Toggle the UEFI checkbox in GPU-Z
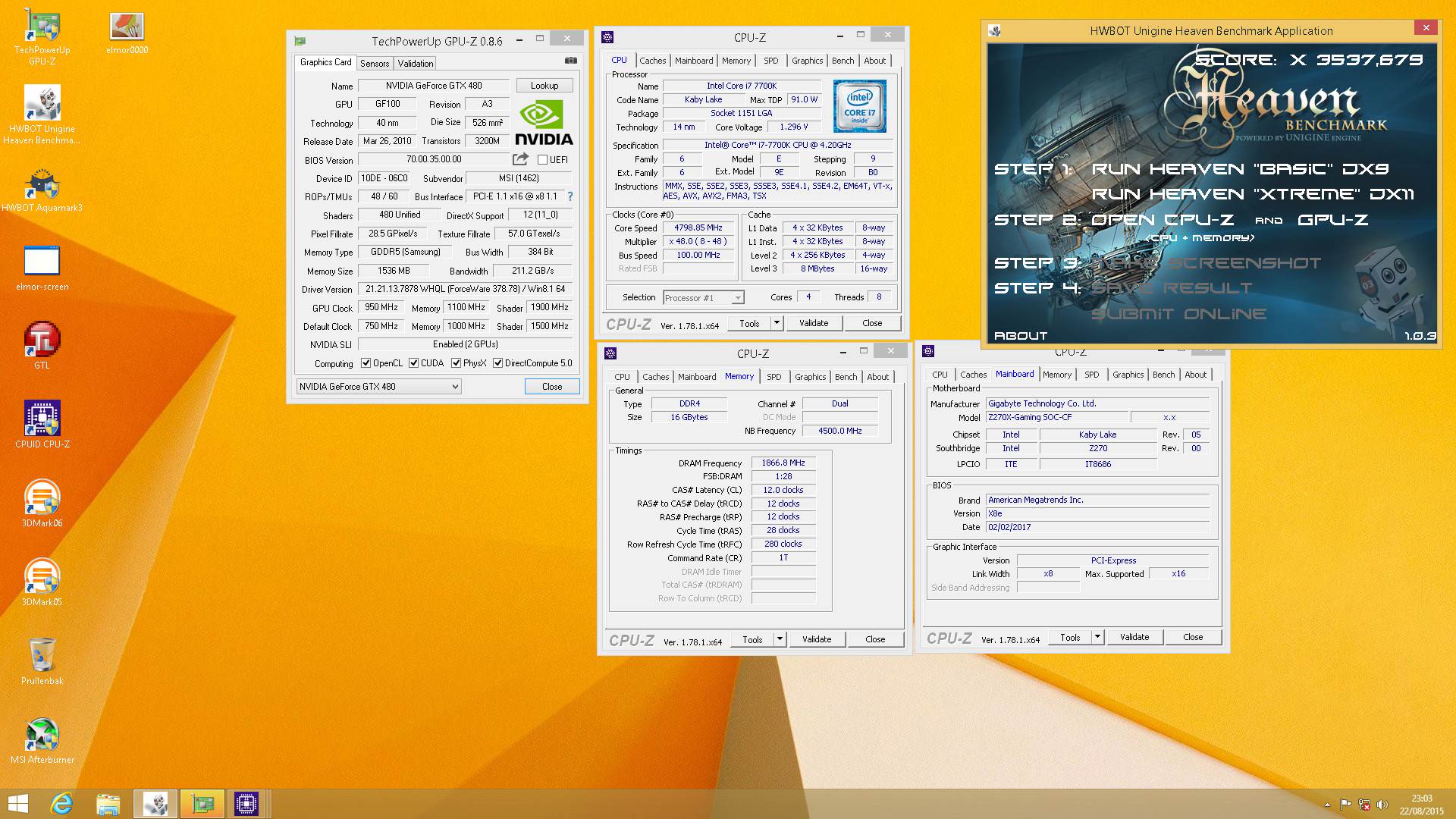The width and height of the screenshot is (1456, 819). click(x=542, y=160)
